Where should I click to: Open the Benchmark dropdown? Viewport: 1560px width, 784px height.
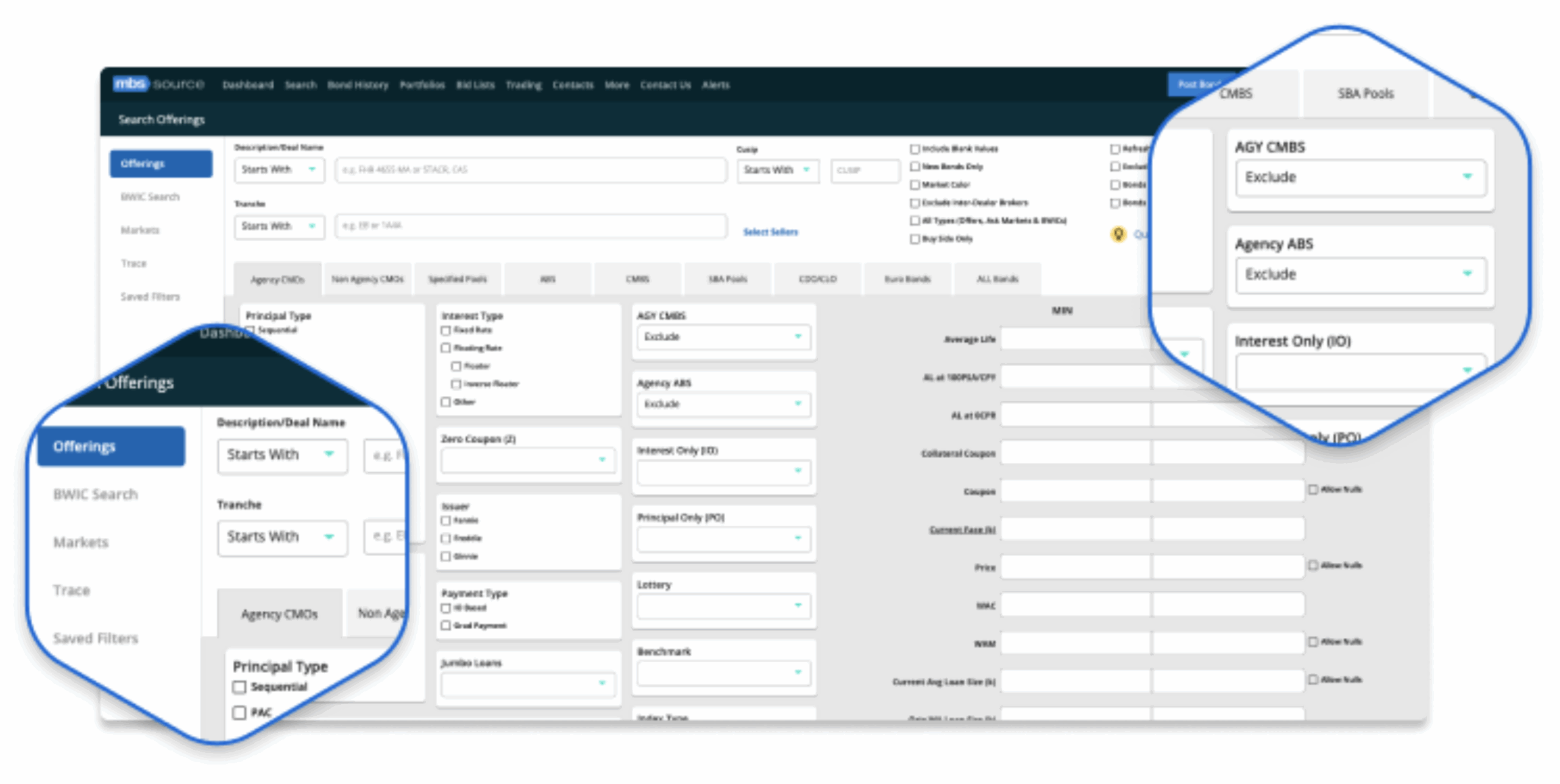coord(723,673)
